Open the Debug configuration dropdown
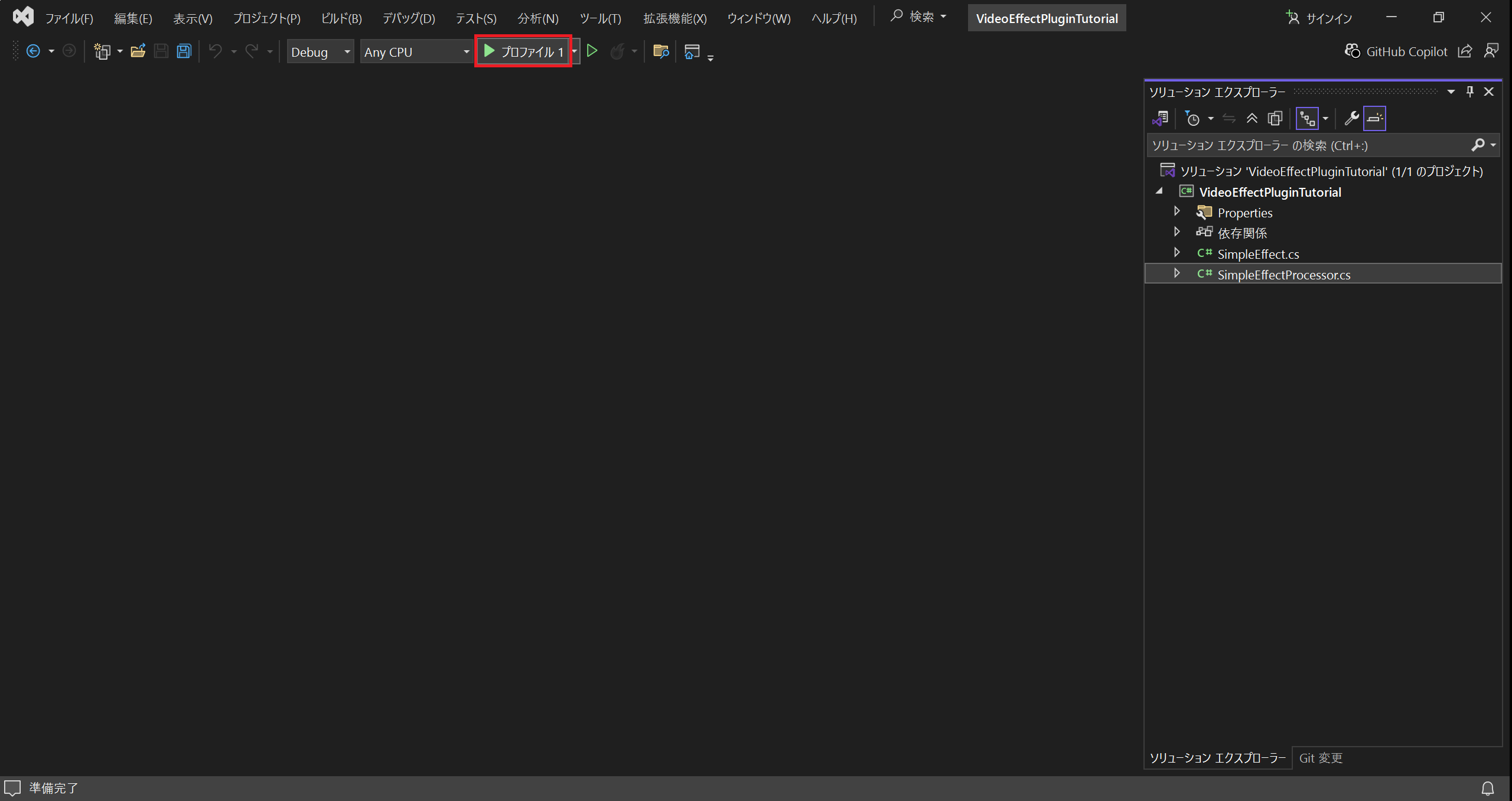Viewport: 1512px width, 801px height. pos(320,52)
